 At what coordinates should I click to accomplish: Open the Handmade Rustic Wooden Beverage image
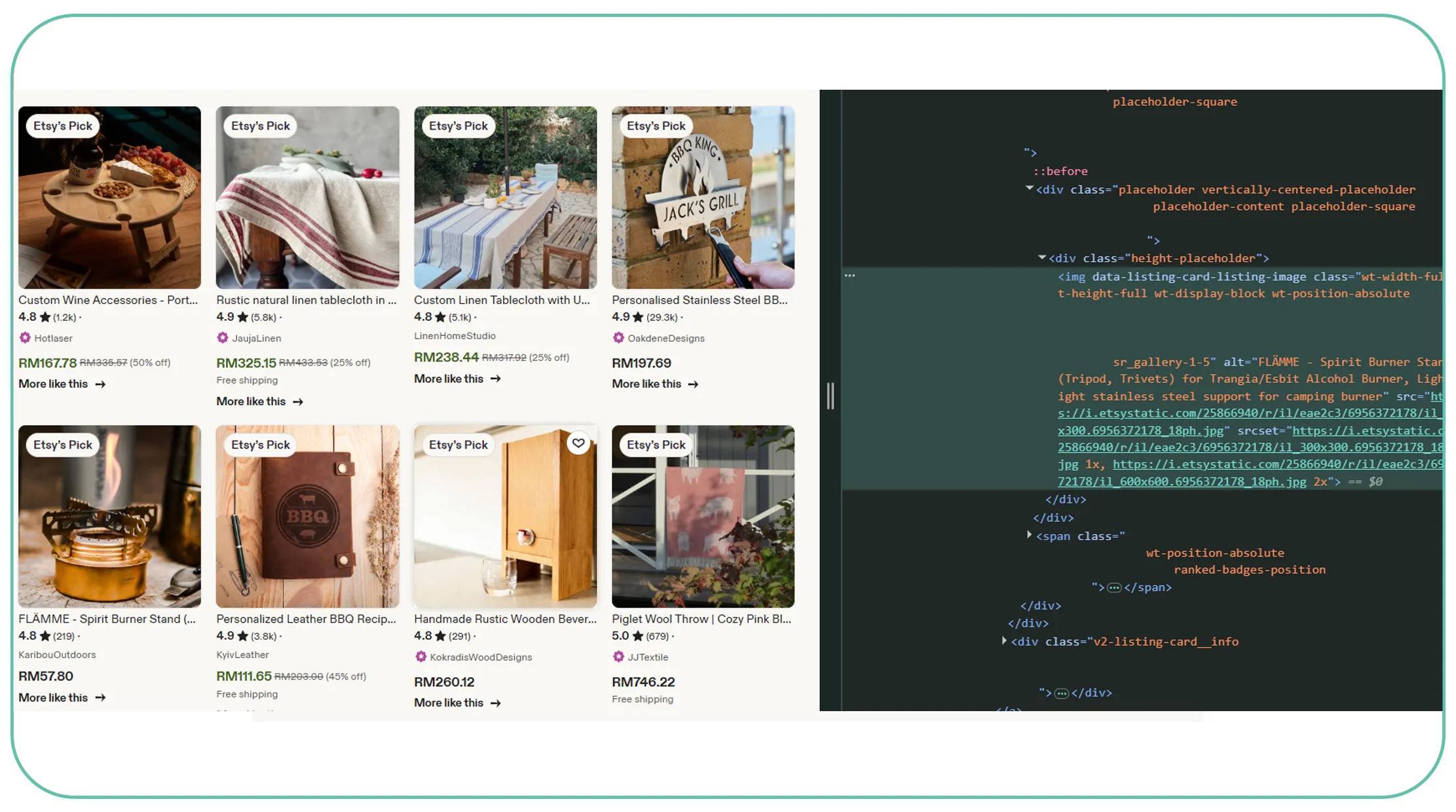[505, 516]
